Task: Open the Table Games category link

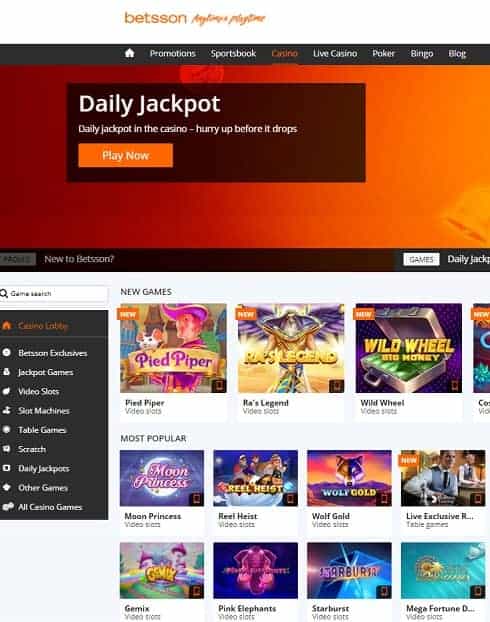Action: tap(42, 430)
